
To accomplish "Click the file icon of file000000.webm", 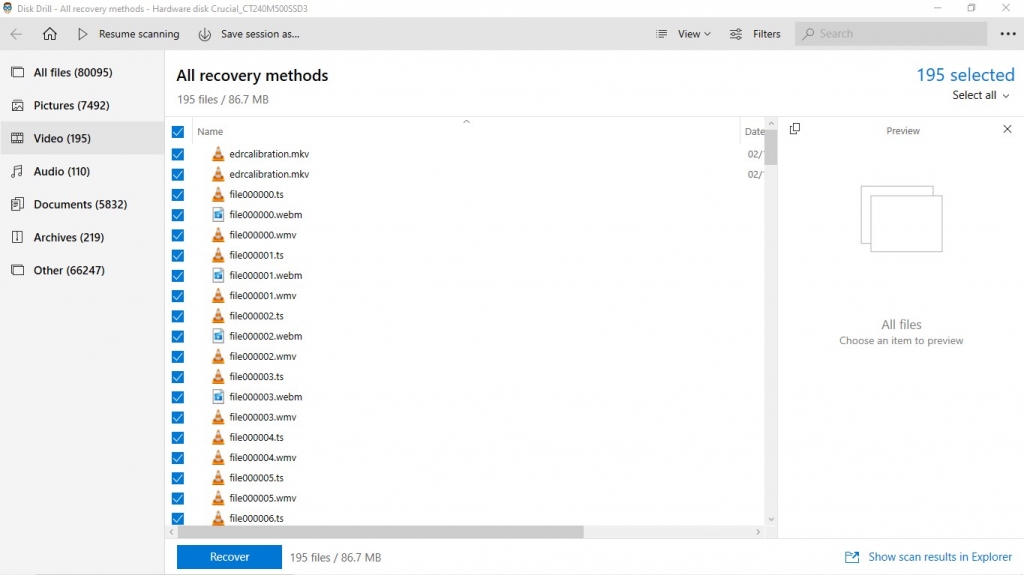I will (218, 214).
